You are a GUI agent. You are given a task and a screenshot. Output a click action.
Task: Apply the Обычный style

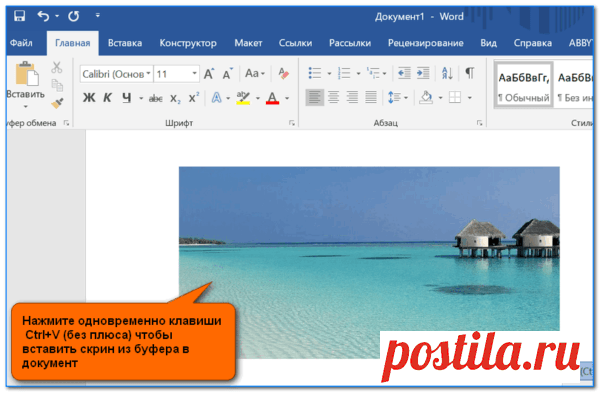523,86
